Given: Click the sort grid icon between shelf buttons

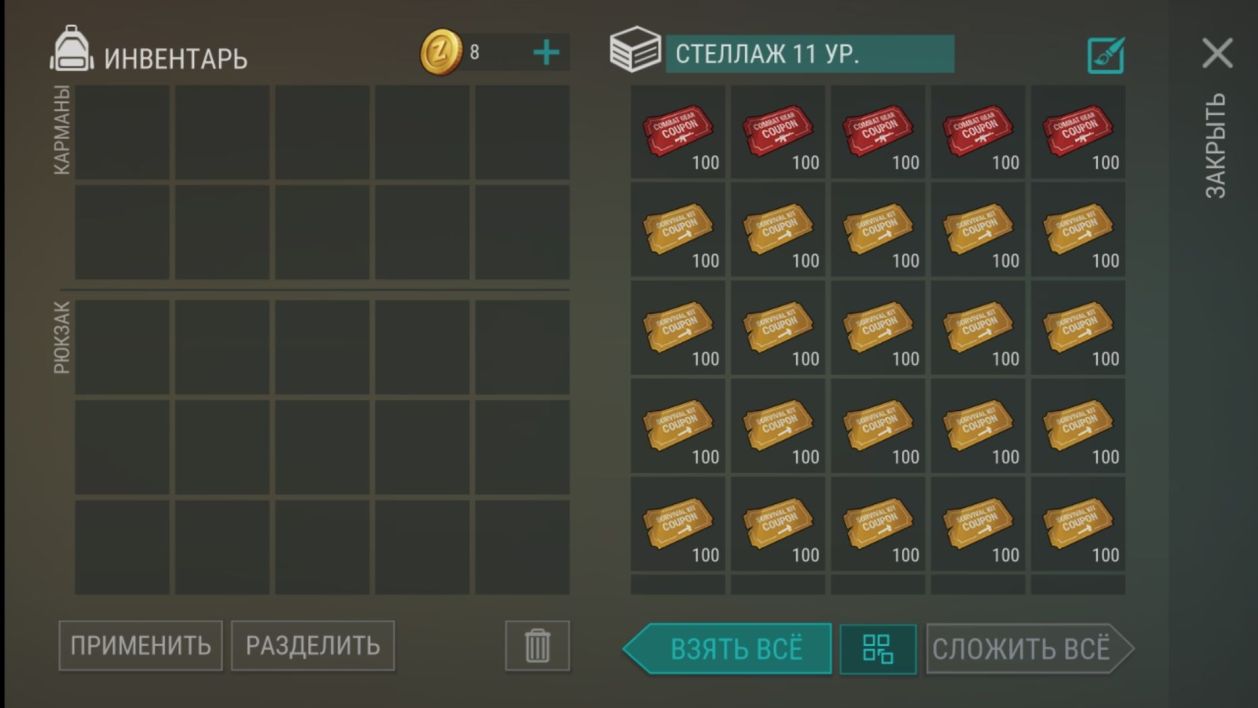Looking at the screenshot, I should point(878,649).
